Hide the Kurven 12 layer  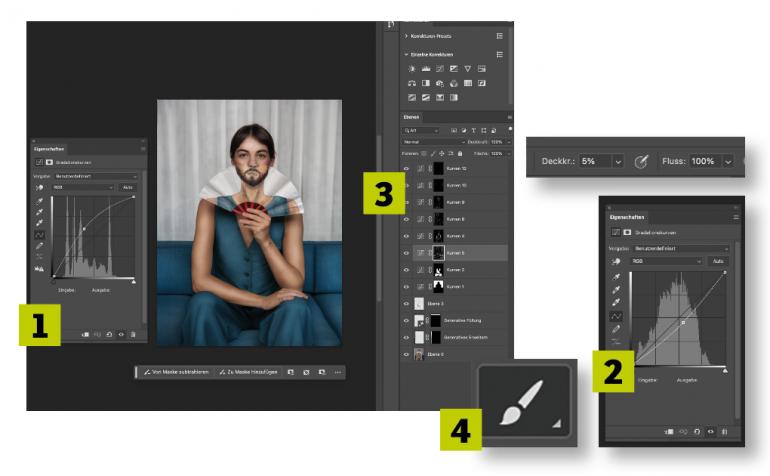click(x=406, y=168)
